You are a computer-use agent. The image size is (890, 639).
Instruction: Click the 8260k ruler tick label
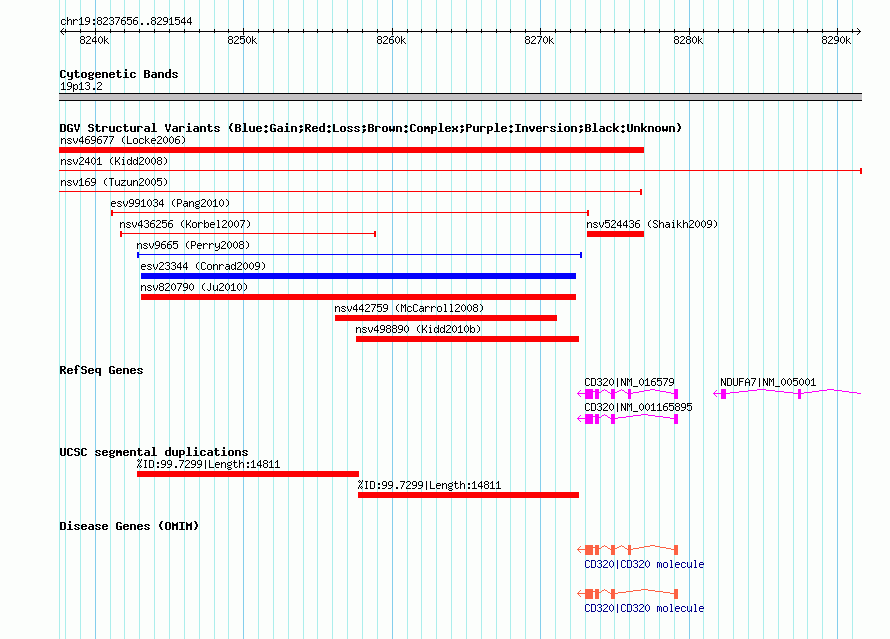click(x=391, y=40)
